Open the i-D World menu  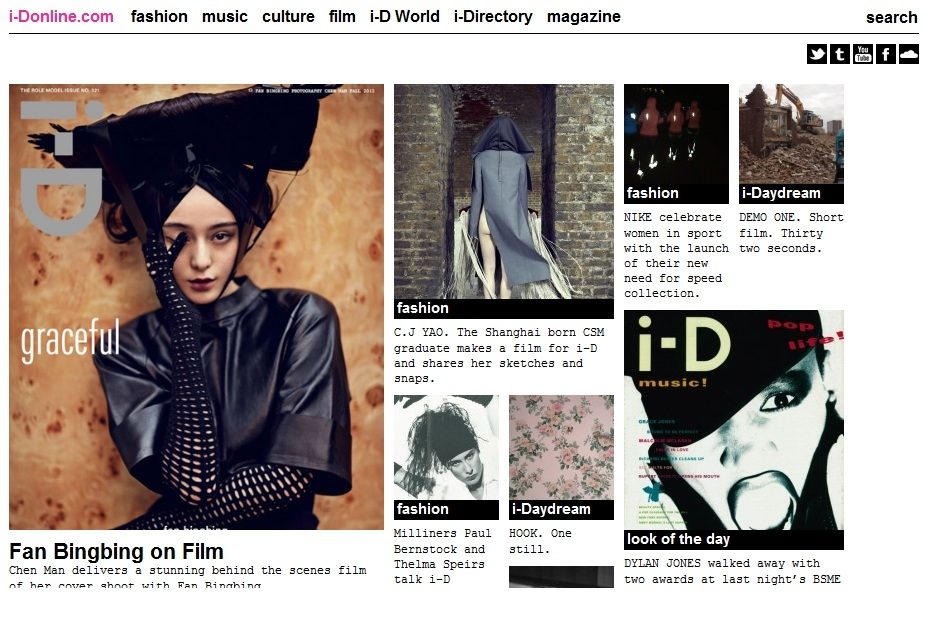(x=404, y=16)
